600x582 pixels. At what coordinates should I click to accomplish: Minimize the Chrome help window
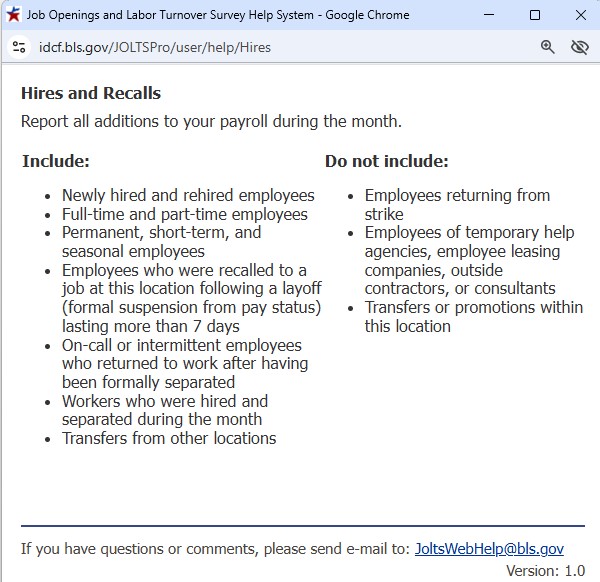(489, 15)
